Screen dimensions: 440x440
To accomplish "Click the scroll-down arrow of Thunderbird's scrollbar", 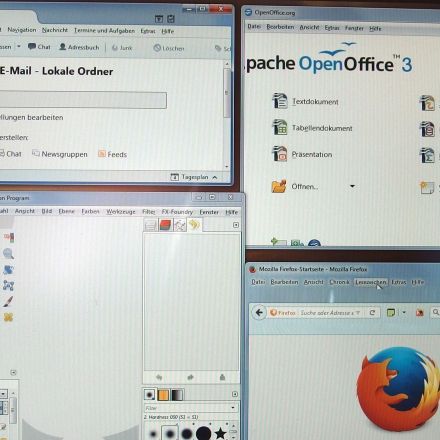I will click(x=227, y=166).
